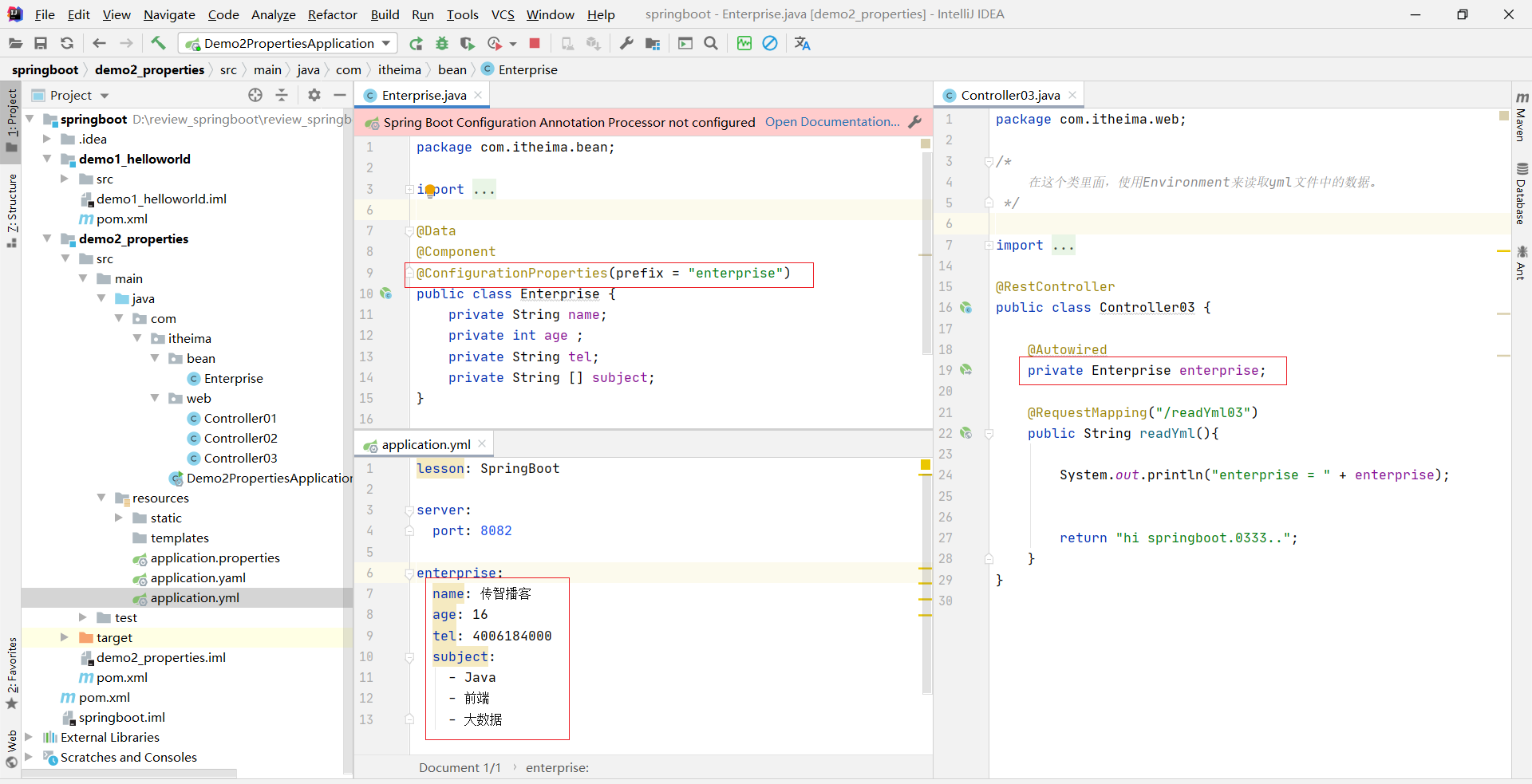Collapse the demo1_helloworld module node

[x=47, y=159]
